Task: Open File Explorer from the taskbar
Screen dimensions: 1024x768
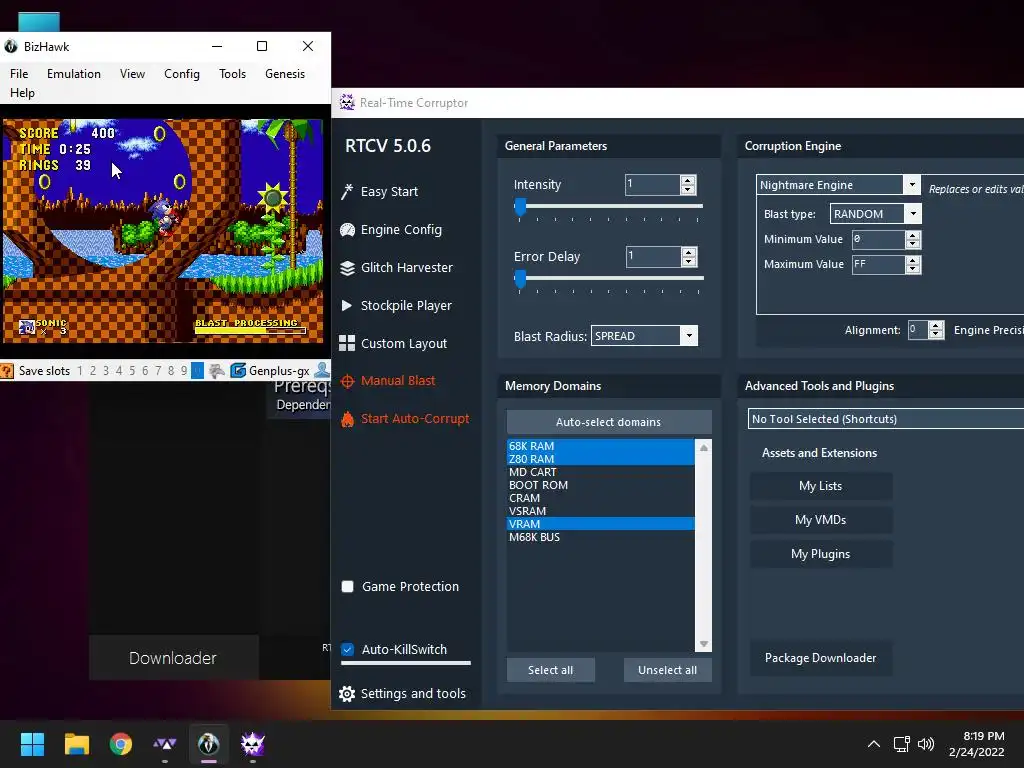Action: click(x=76, y=744)
